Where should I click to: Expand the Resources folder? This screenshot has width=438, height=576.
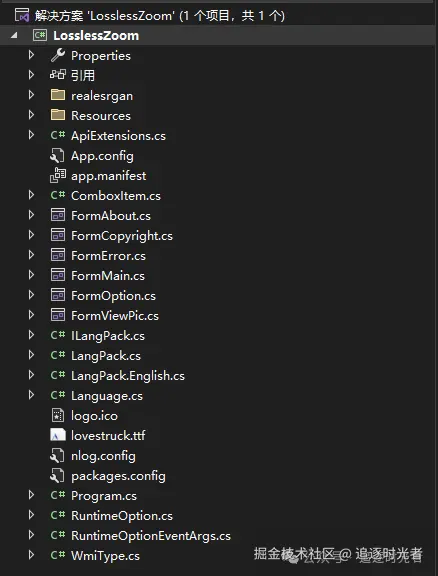(32, 115)
